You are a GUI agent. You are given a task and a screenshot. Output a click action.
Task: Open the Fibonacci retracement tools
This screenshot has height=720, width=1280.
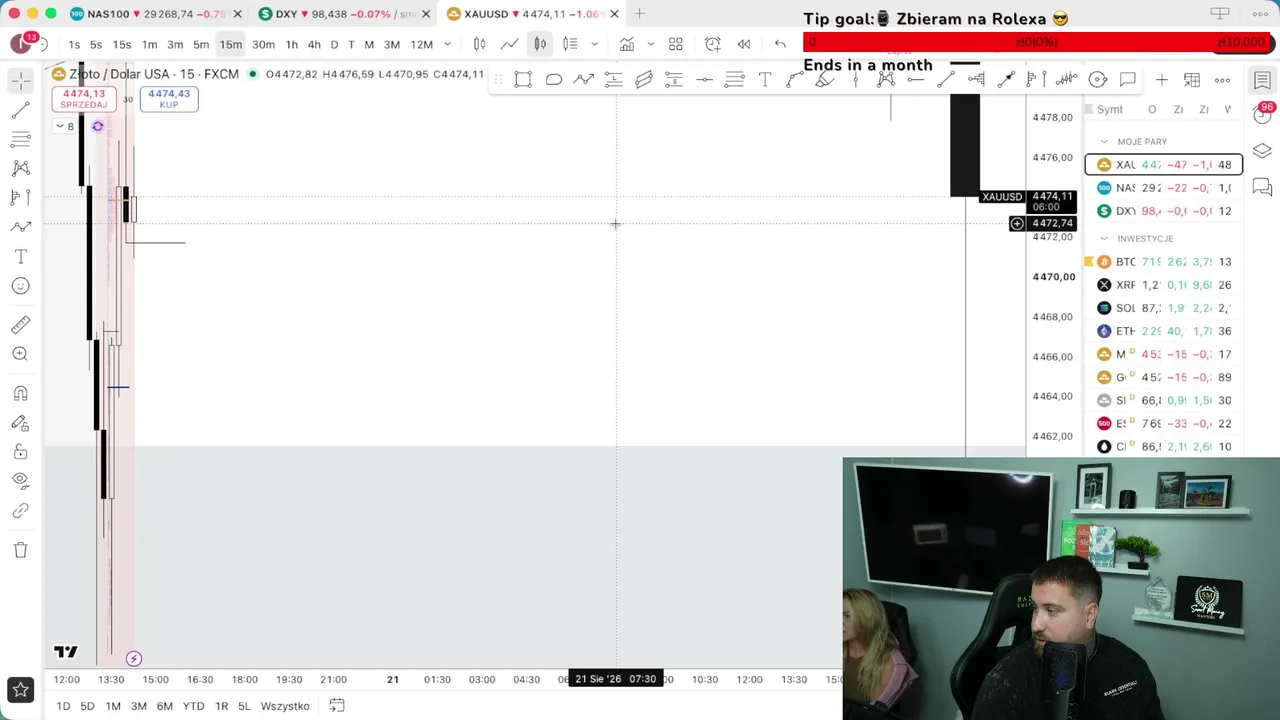point(21,139)
